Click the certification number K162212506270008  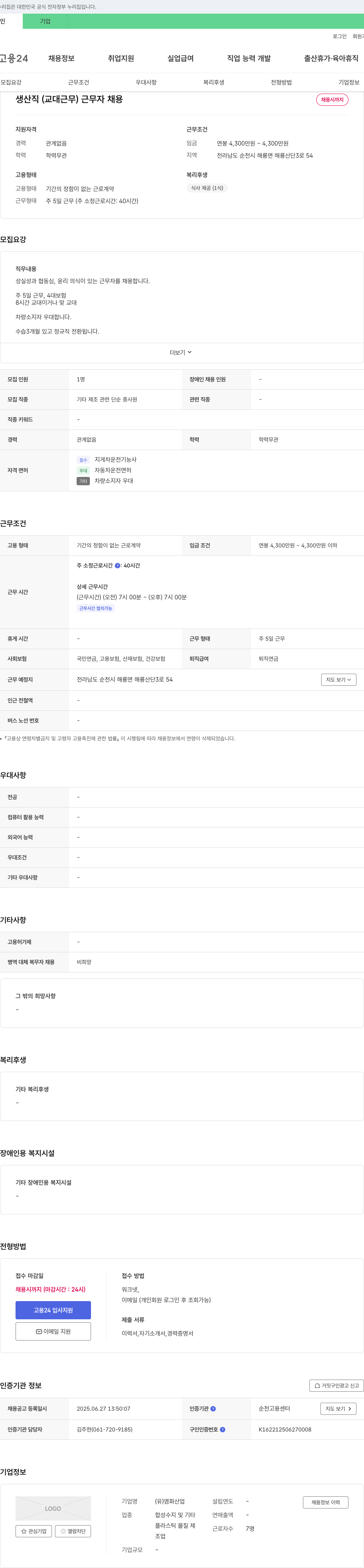[x=285, y=1429]
